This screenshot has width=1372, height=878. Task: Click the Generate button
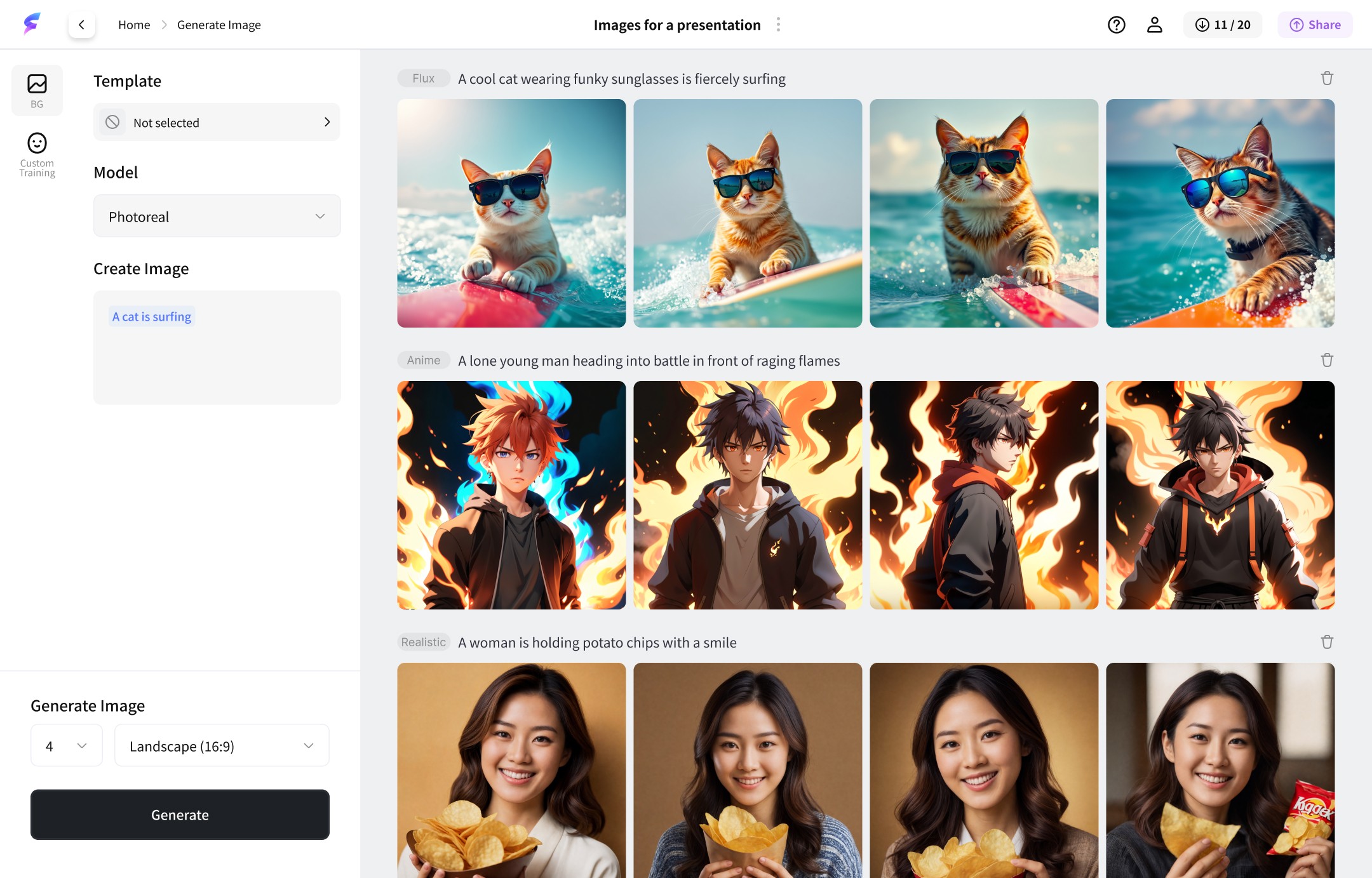[x=180, y=814]
